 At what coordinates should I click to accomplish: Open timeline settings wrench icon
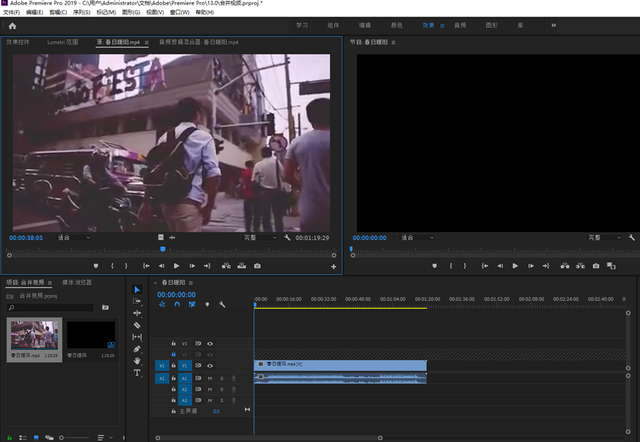pyautogui.click(x=222, y=304)
